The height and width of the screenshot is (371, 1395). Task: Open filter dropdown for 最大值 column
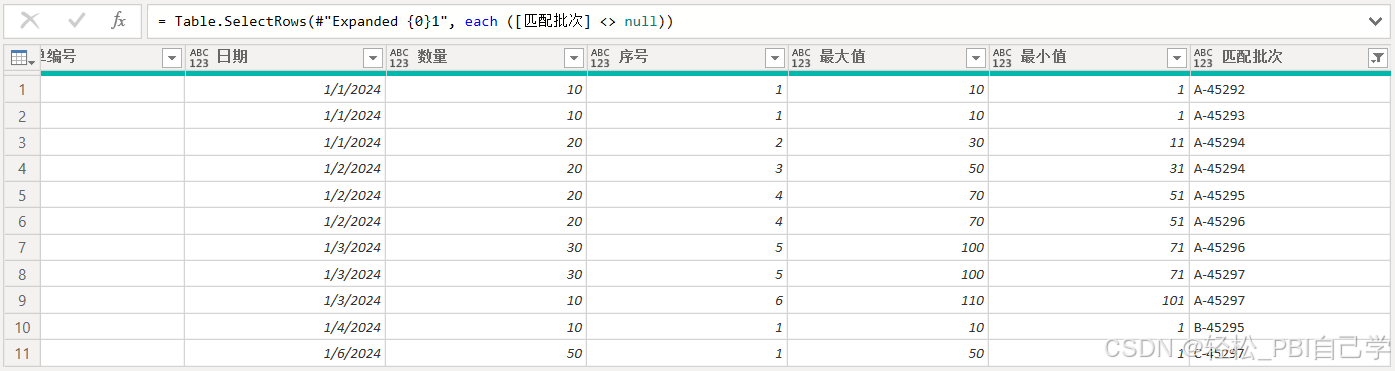tap(975, 59)
